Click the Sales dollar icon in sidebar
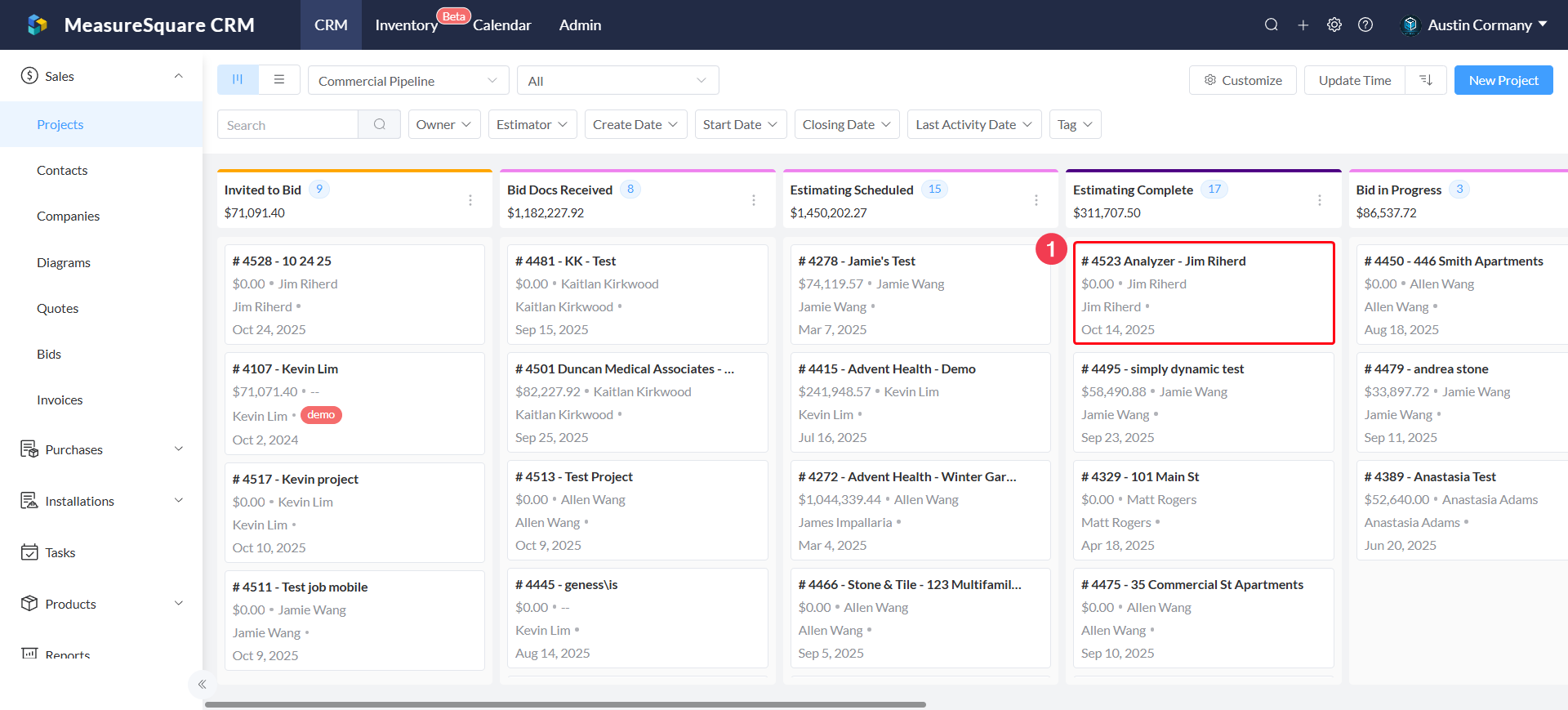This screenshot has width=1568, height=710. [29, 76]
